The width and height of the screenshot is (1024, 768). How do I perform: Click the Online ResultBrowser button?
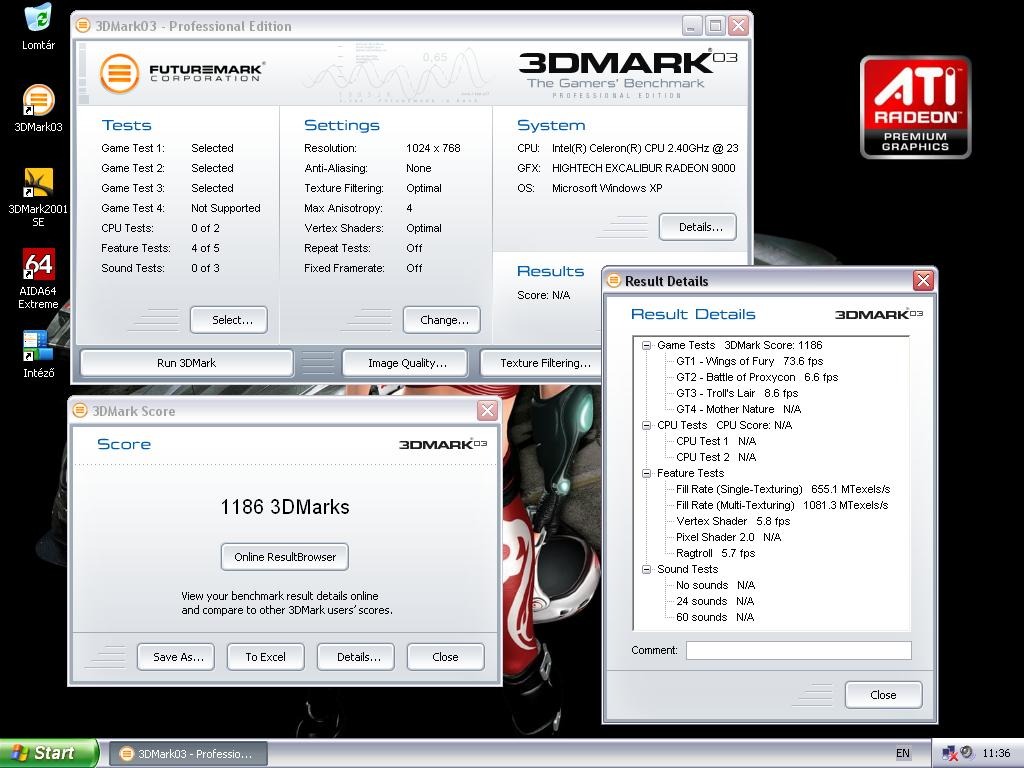(285, 557)
